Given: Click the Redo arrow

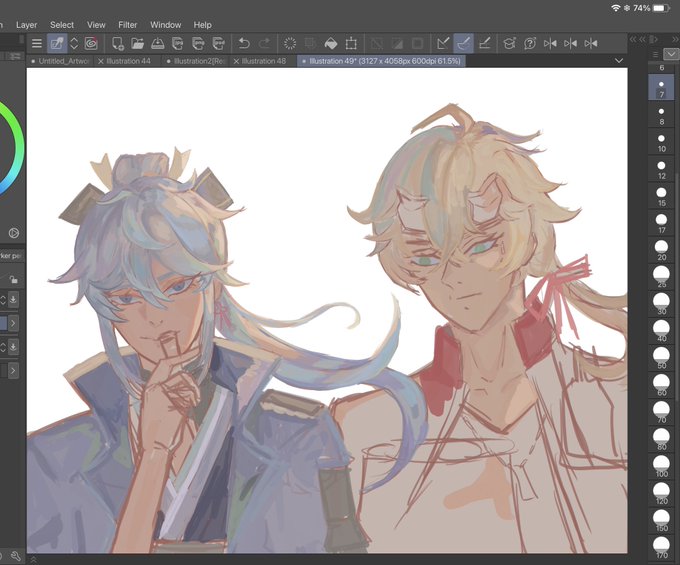Looking at the screenshot, I should 264,43.
